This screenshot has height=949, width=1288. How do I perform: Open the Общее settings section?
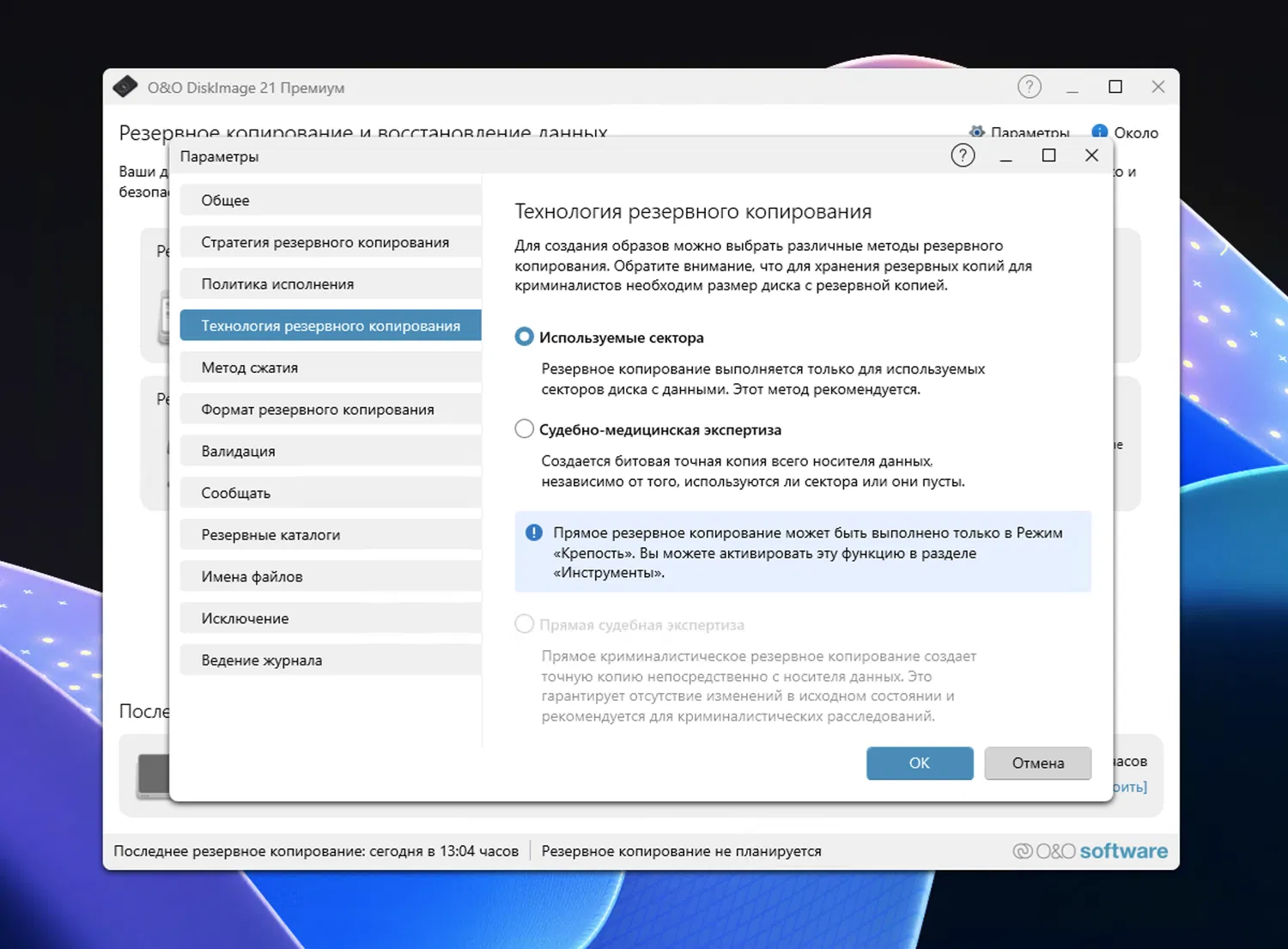pyautogui.click(x=331, y=200)
